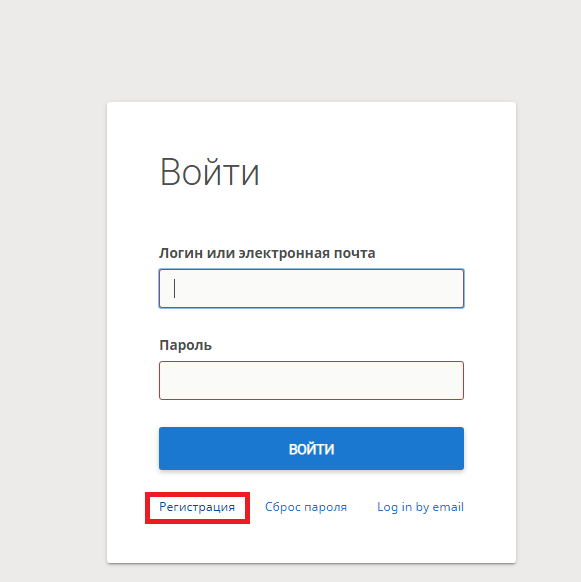
Task: Click the Логин или электронная почта label
Action: click(267, 253)
